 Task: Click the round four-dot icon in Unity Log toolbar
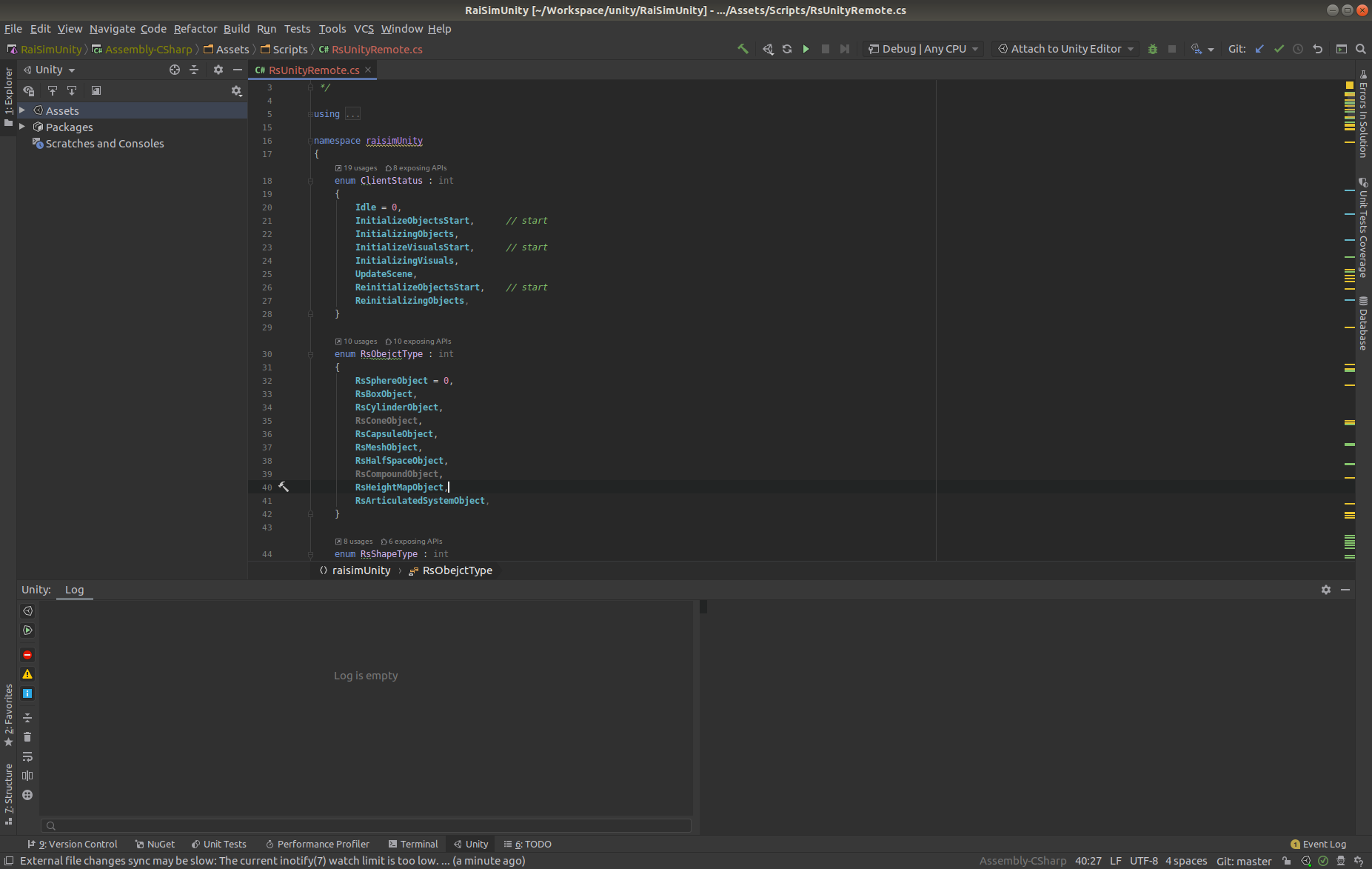[27, 795]
